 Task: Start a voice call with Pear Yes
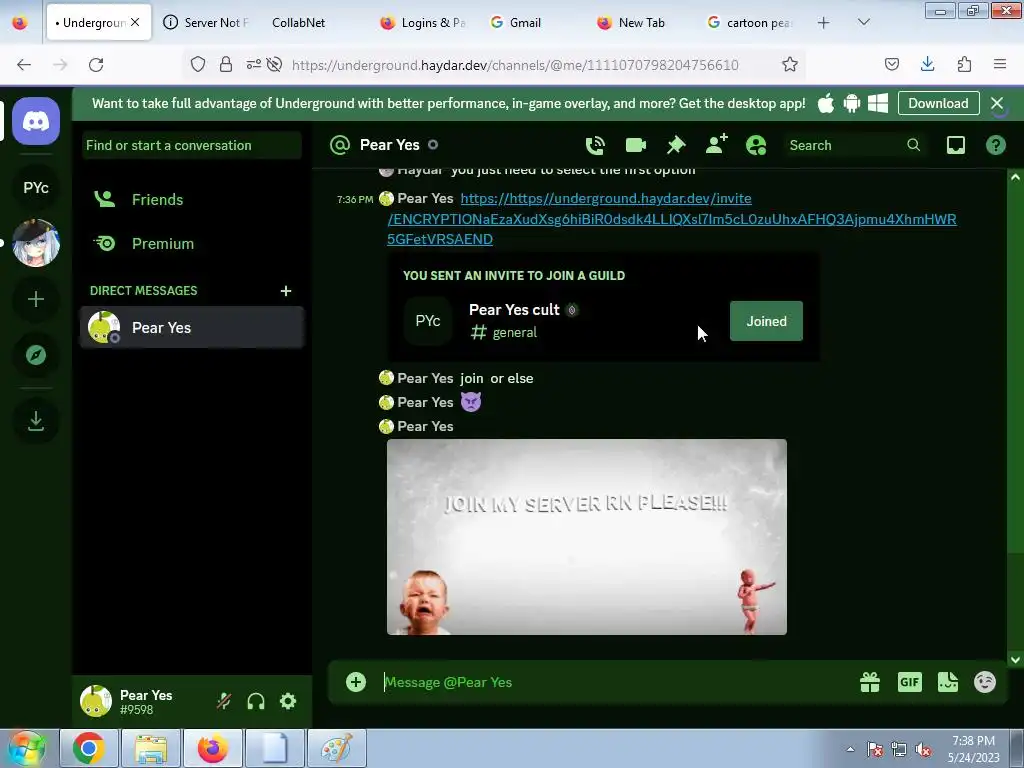(x=595, y=145)
